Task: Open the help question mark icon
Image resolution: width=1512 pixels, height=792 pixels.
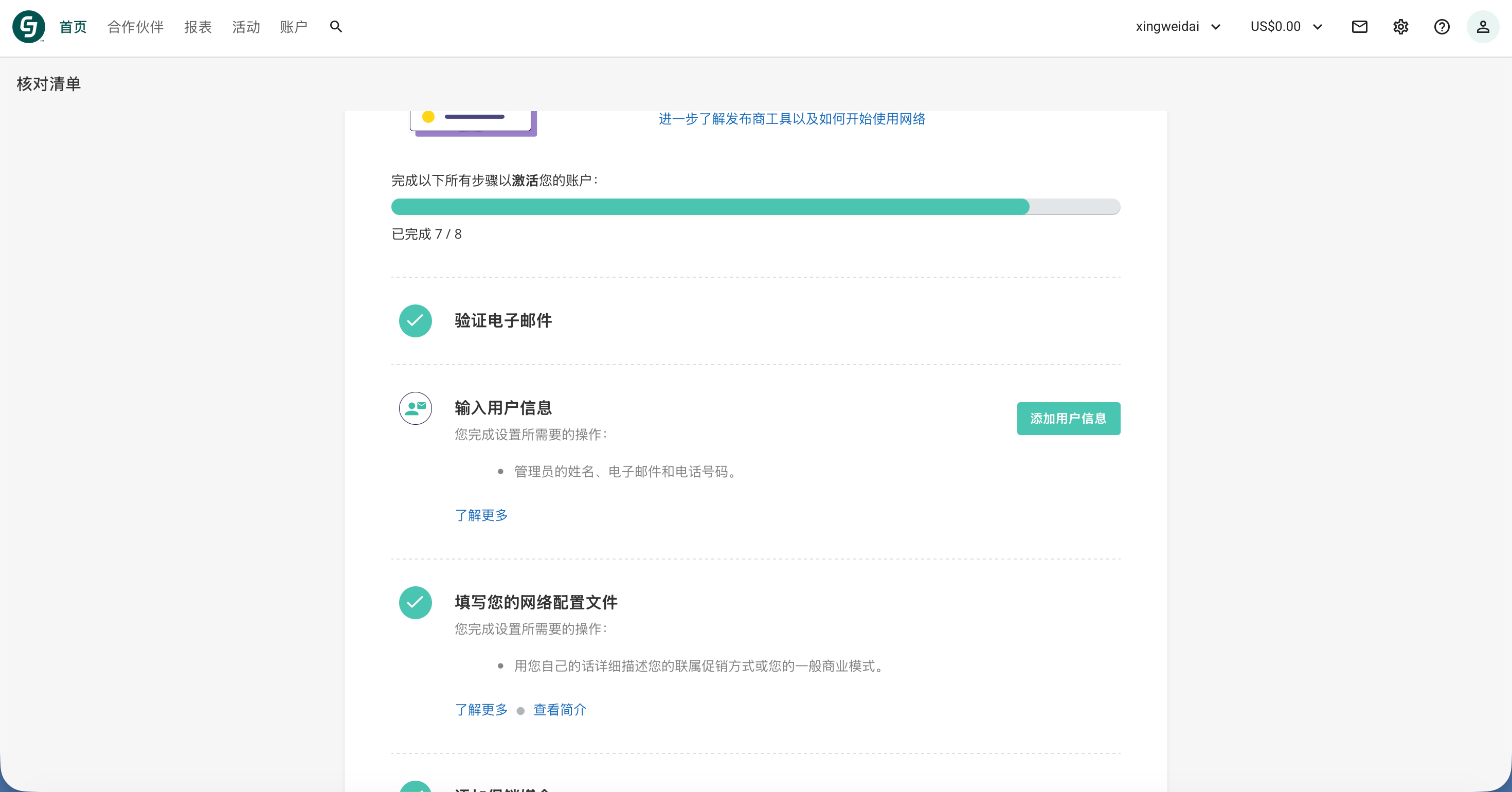Action: click(x=1442, y=27)
